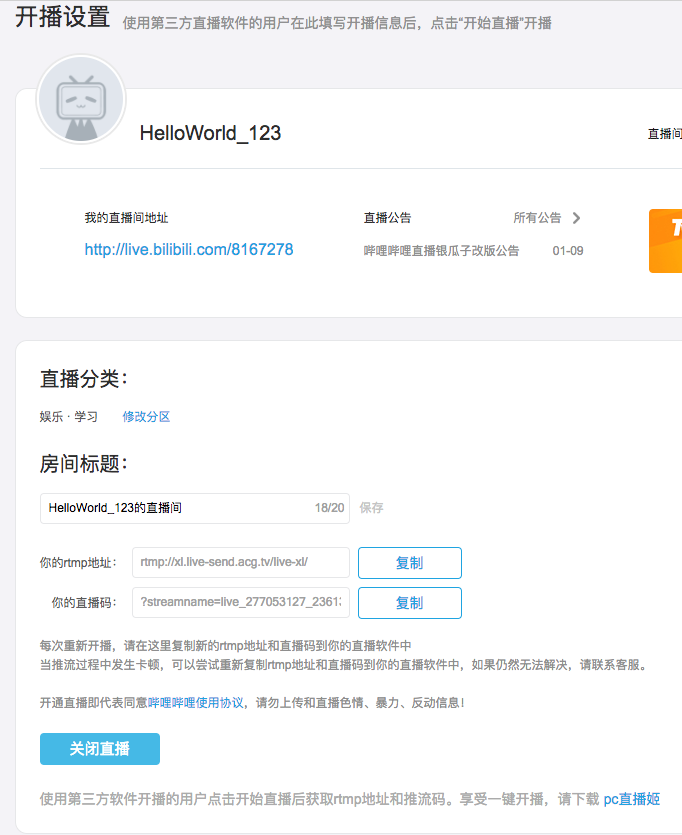The image size is (682, 835).
Task: Click 保存 next to room title
Action: pyautogui.click(x=372, y=508)
